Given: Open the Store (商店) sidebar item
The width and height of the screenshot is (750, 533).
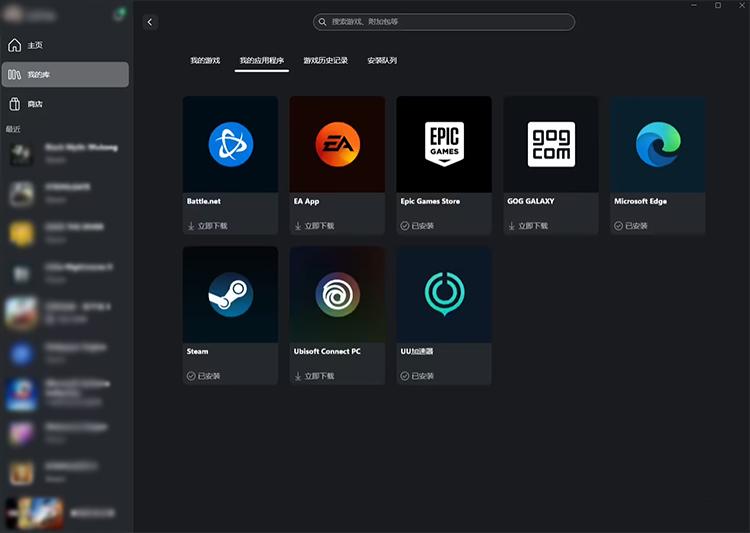Looking at the screenshot, I should (x=35, y=104).
